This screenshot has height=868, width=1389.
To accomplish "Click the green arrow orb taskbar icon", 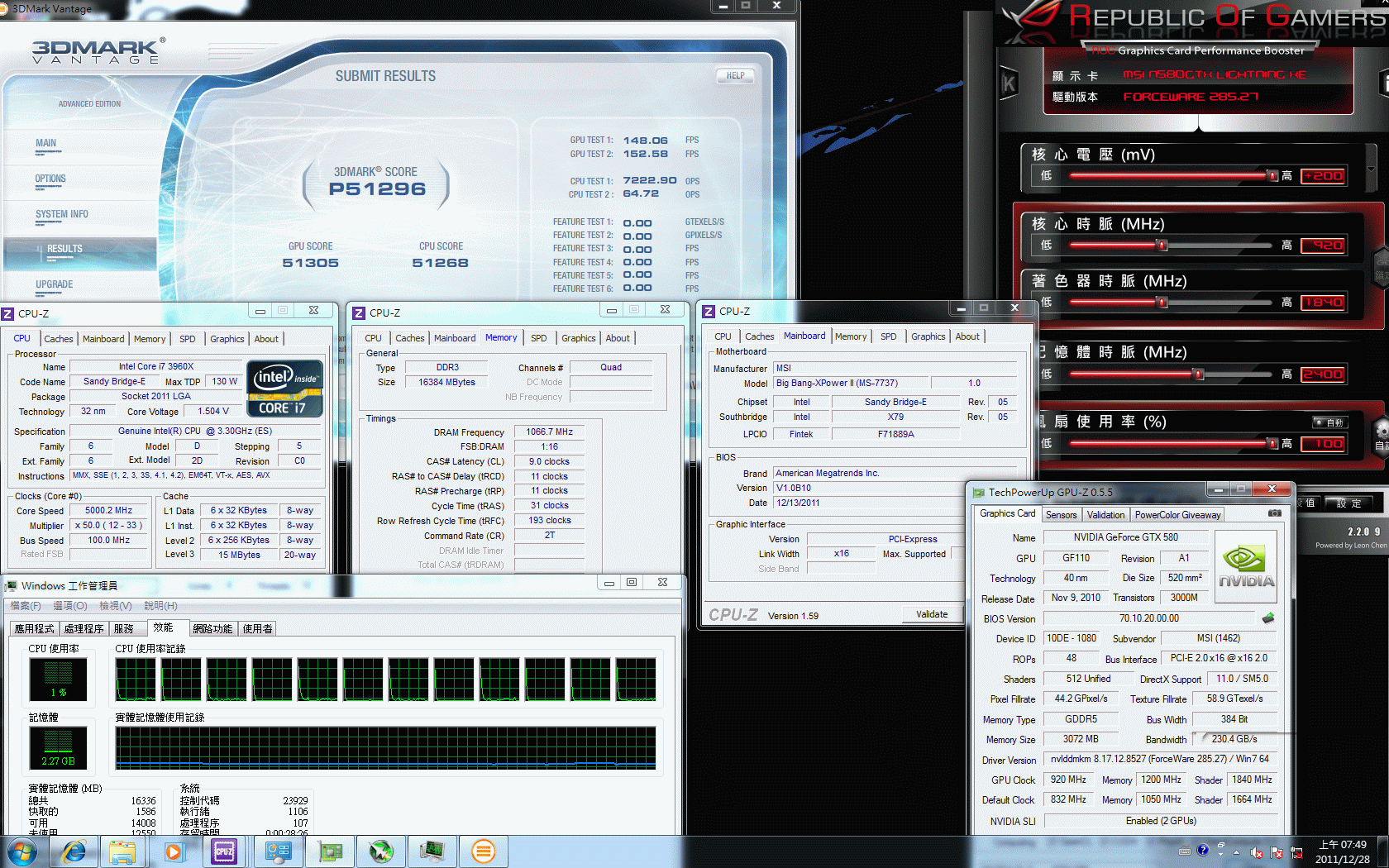I will click(x=381, y=851).
